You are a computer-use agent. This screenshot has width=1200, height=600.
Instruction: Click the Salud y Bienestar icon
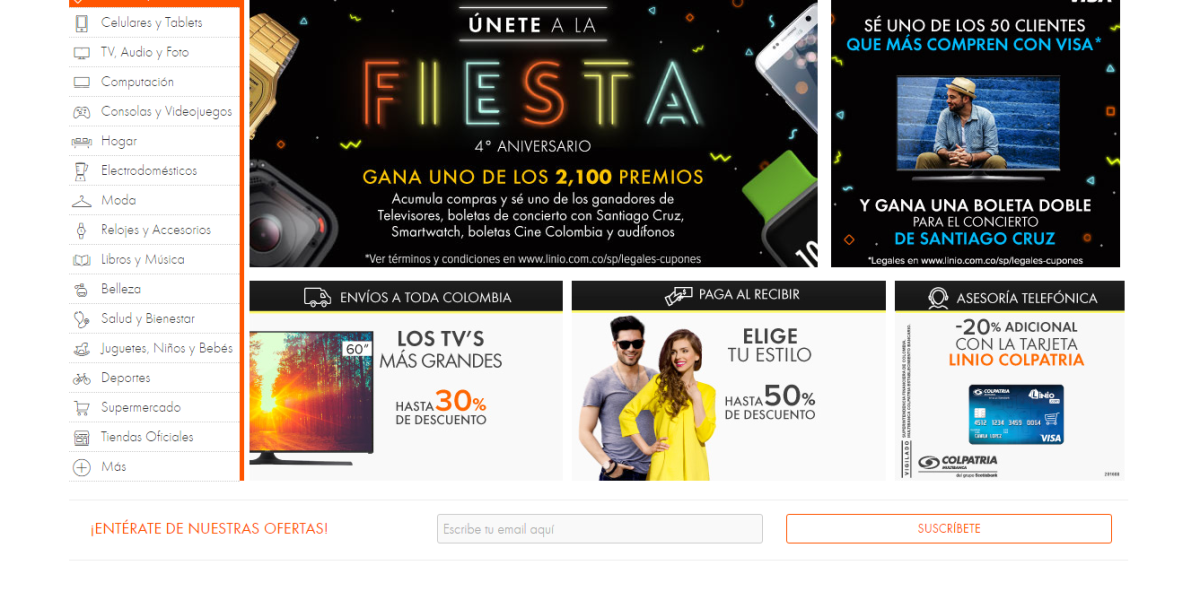(x=81, y=319)
